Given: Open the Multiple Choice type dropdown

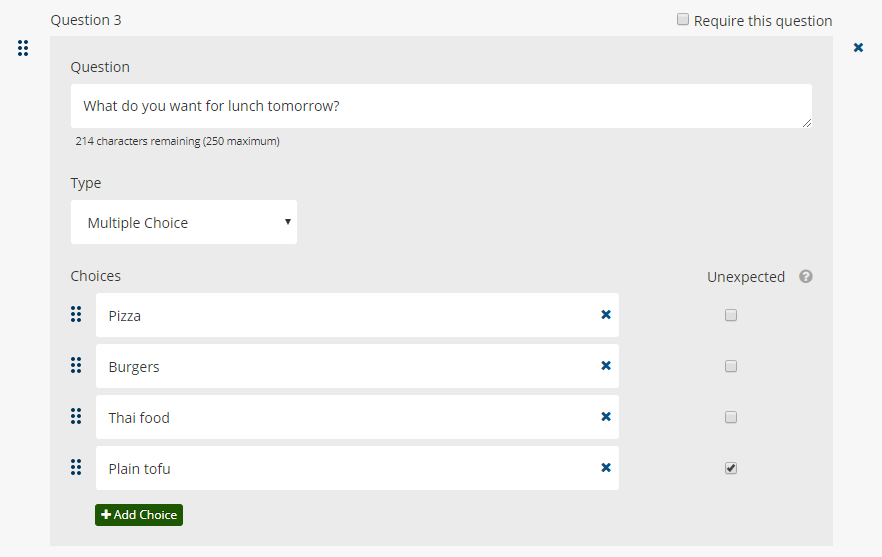Looking at the screenshot, I should tap(184, 222).
